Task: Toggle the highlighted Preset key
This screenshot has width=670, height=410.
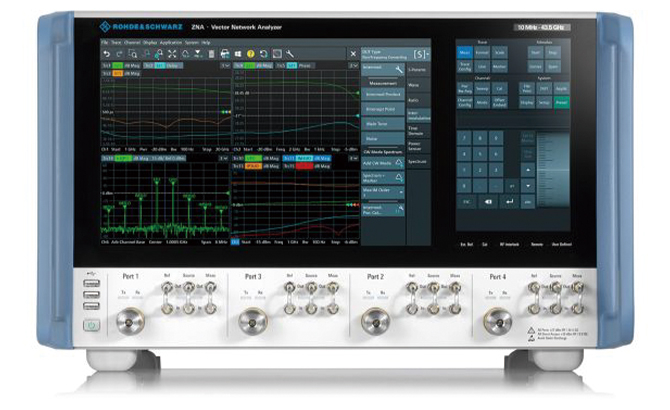Action: click(560, 101)
